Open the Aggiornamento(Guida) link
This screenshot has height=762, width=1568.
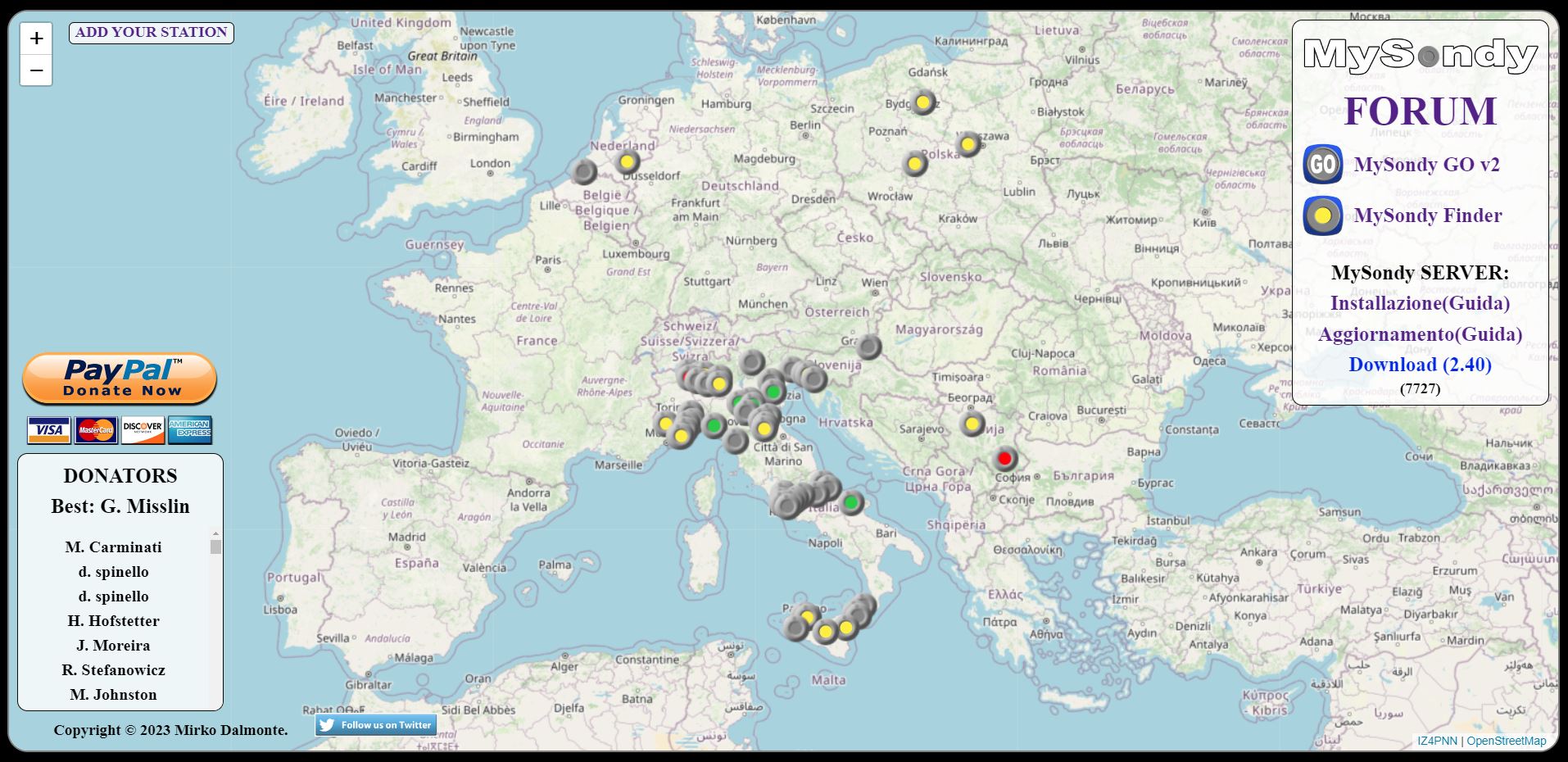pyautogui.click(x=1420, y=334)
